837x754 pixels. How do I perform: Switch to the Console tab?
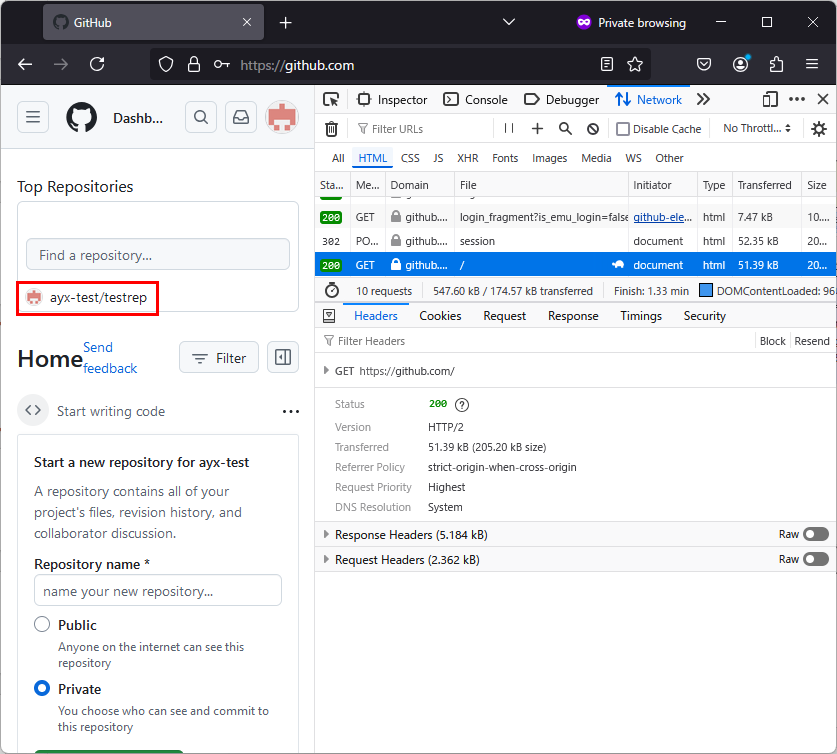476,100
